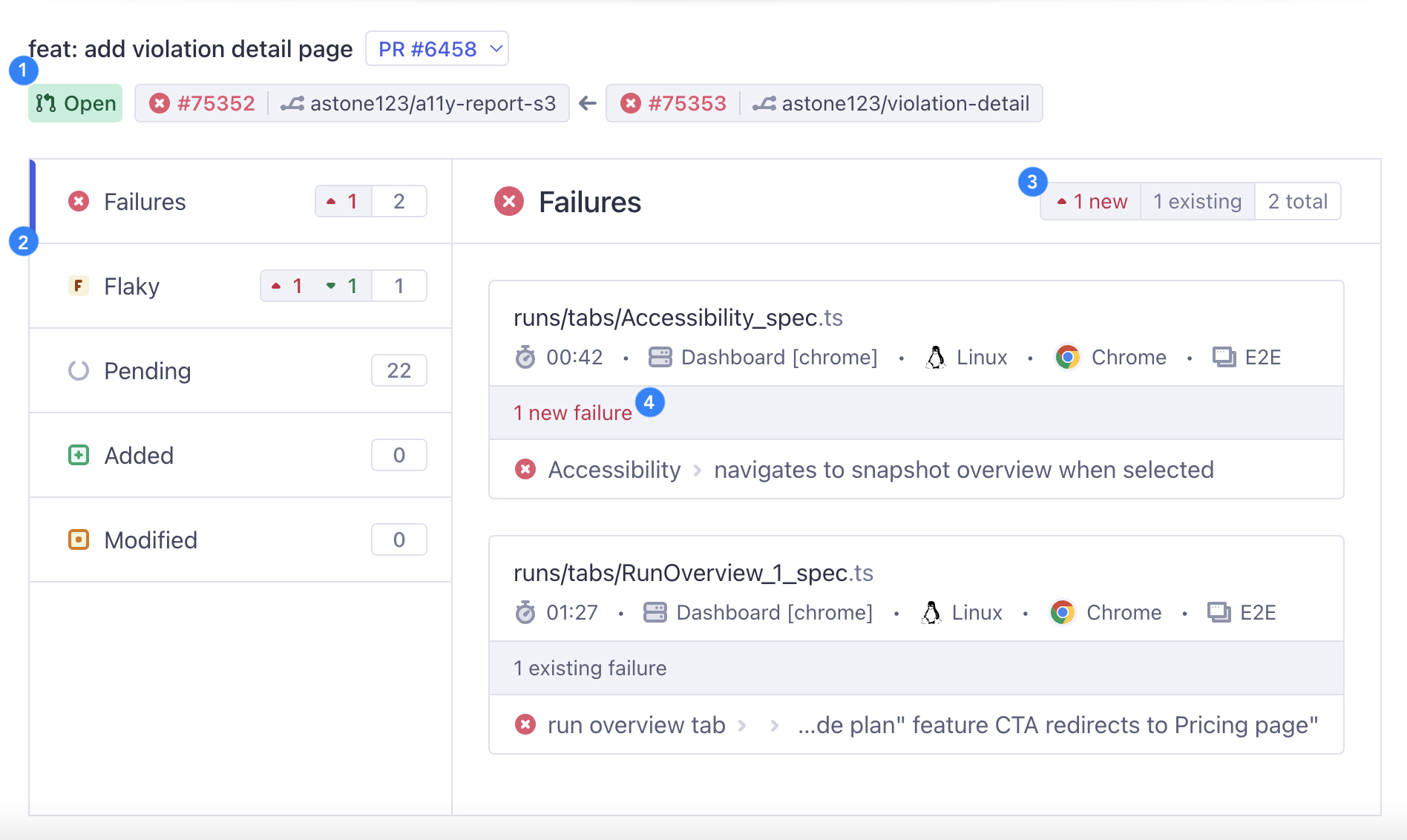Filter by 1 new failures
The image size is (1407, 840).
coord(1092,202)
